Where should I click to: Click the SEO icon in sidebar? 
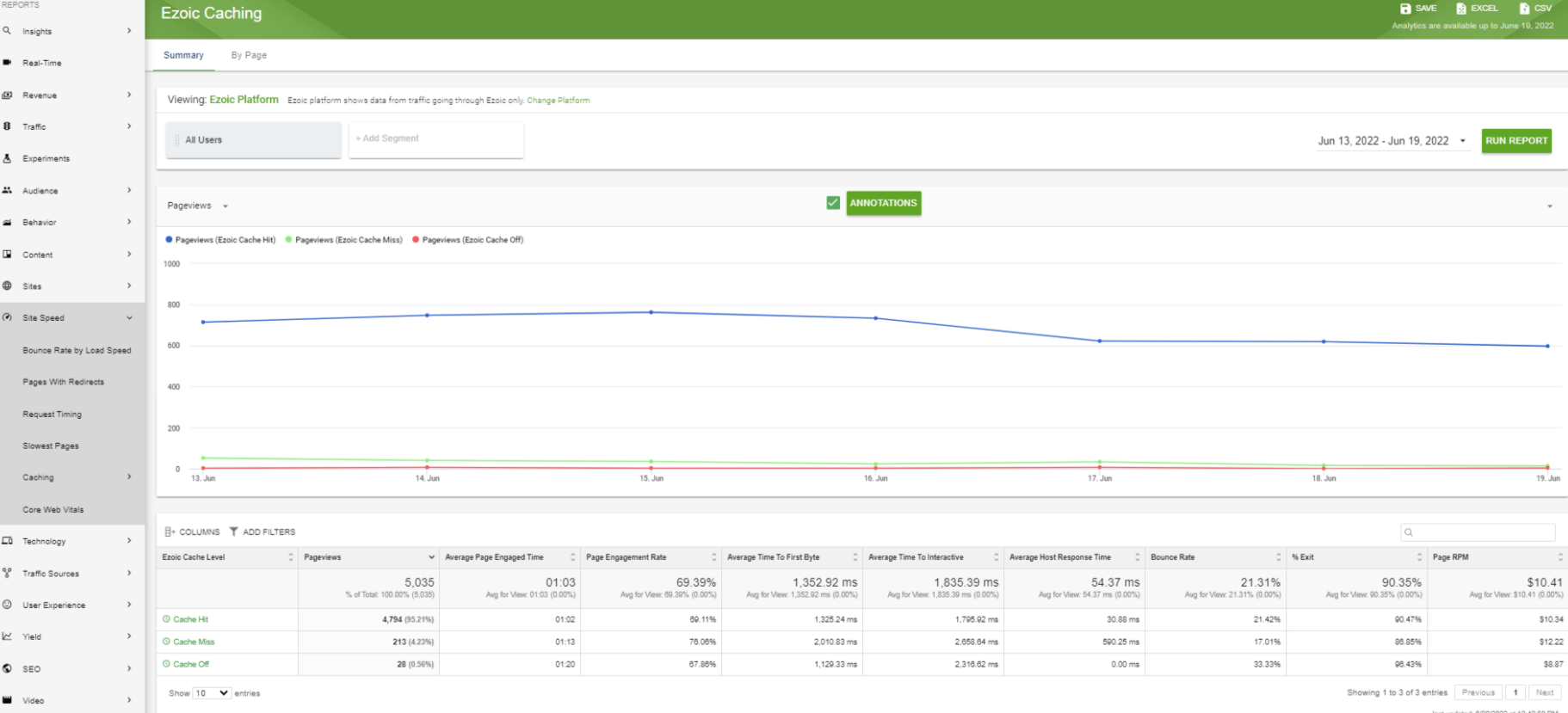click(x=7, y=668)
